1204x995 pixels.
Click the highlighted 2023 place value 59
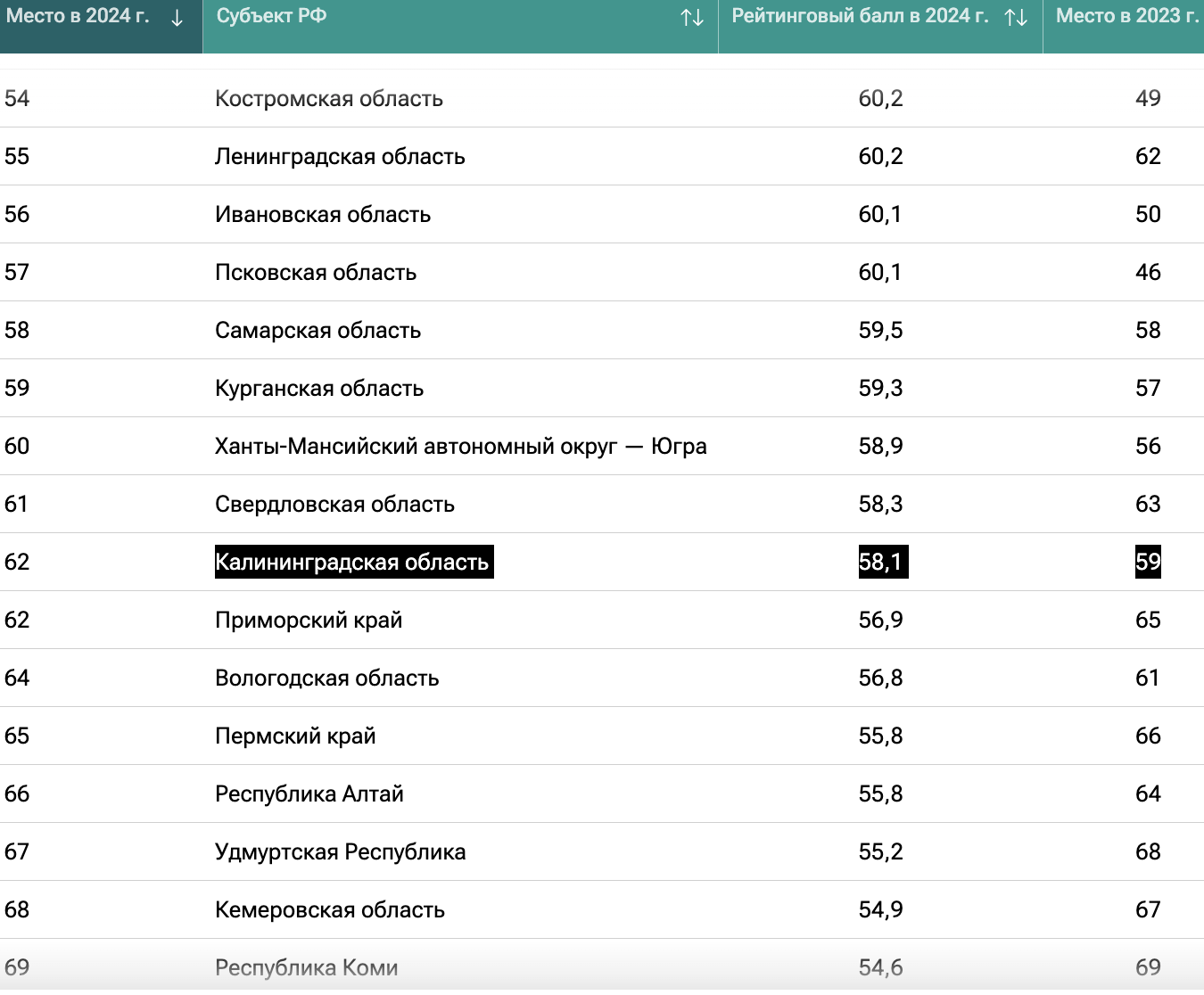click(1147, 562)
